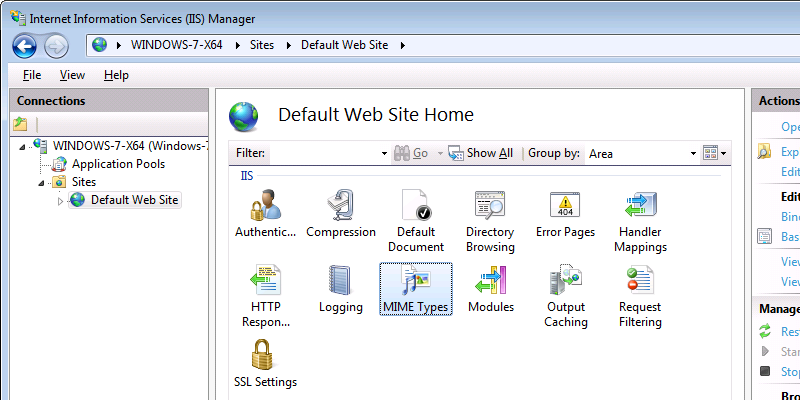
Task: Open the Compression feature
Action: [x=341, y=214]
